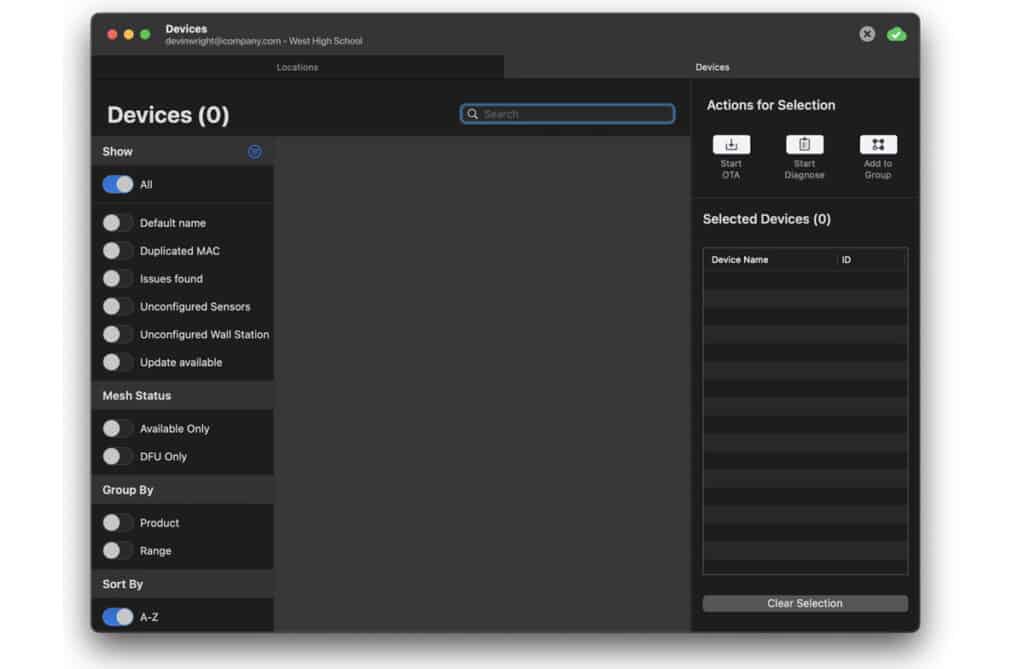Disable the All devices toggle
This screenshot has width=1024, height=669.
click(x=118, y=185)
